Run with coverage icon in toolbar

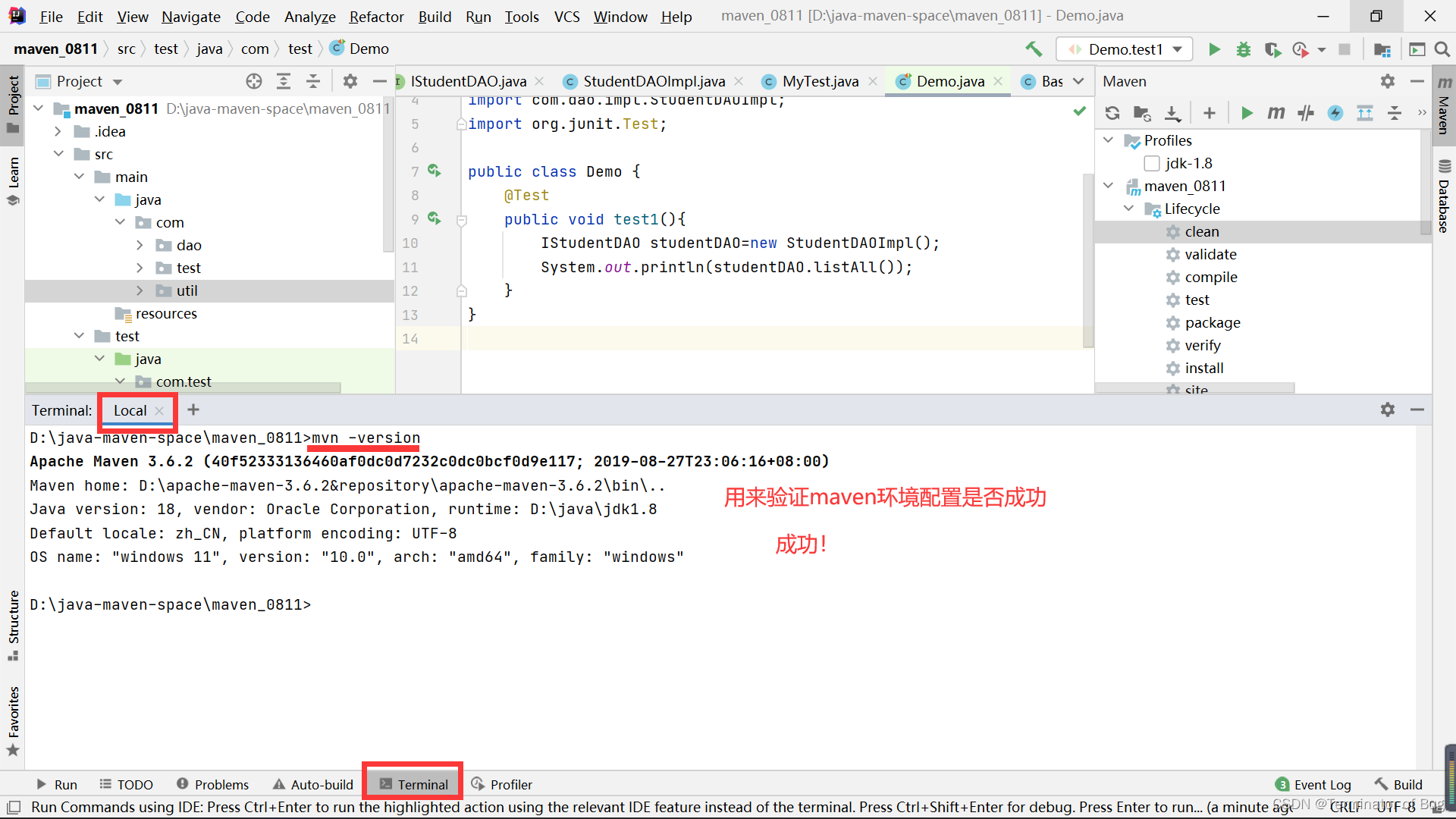pos(1272,49)
